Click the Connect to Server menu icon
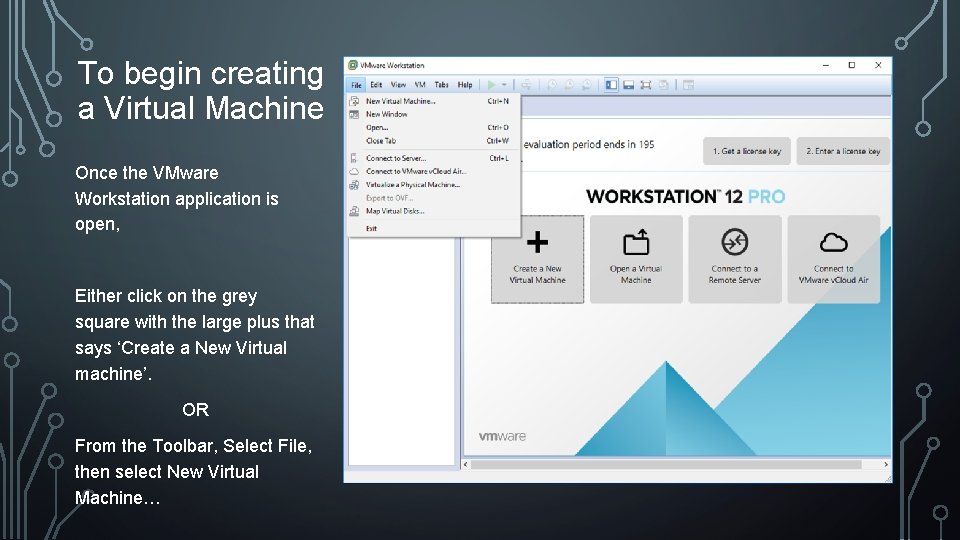The image size is (960, 540). 354,158
